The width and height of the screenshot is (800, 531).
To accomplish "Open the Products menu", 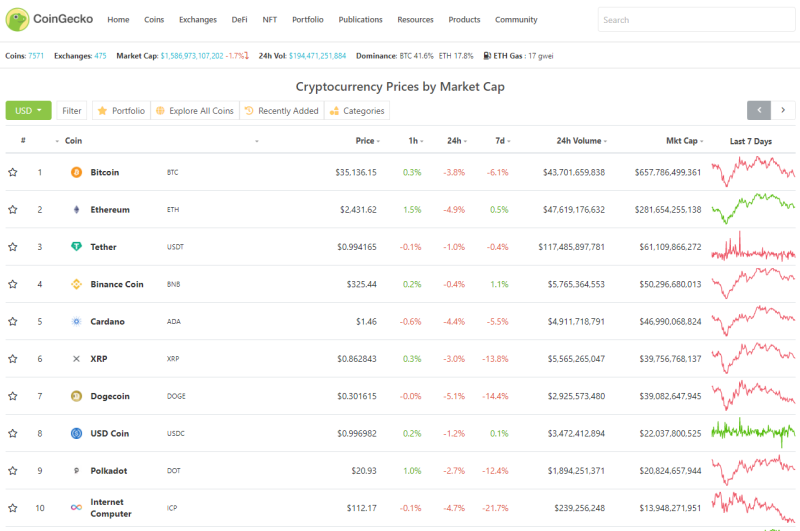I will tap(464, 19).
